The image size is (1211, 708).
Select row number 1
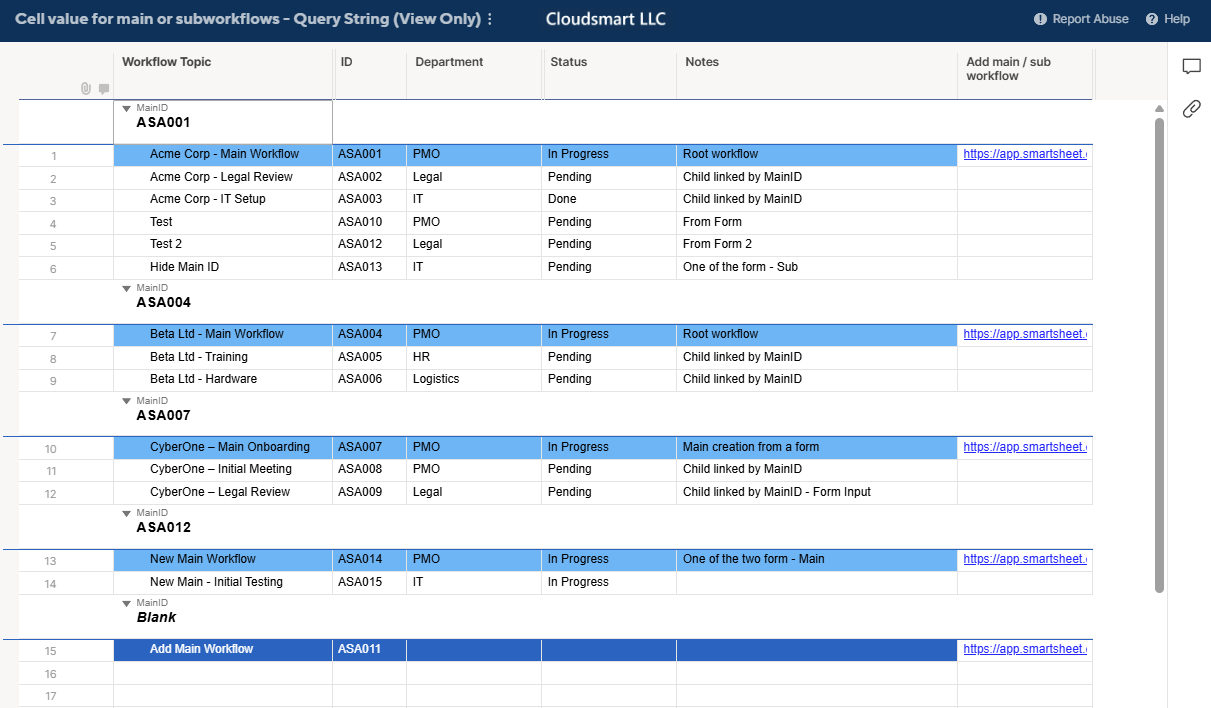pos(53,156)
